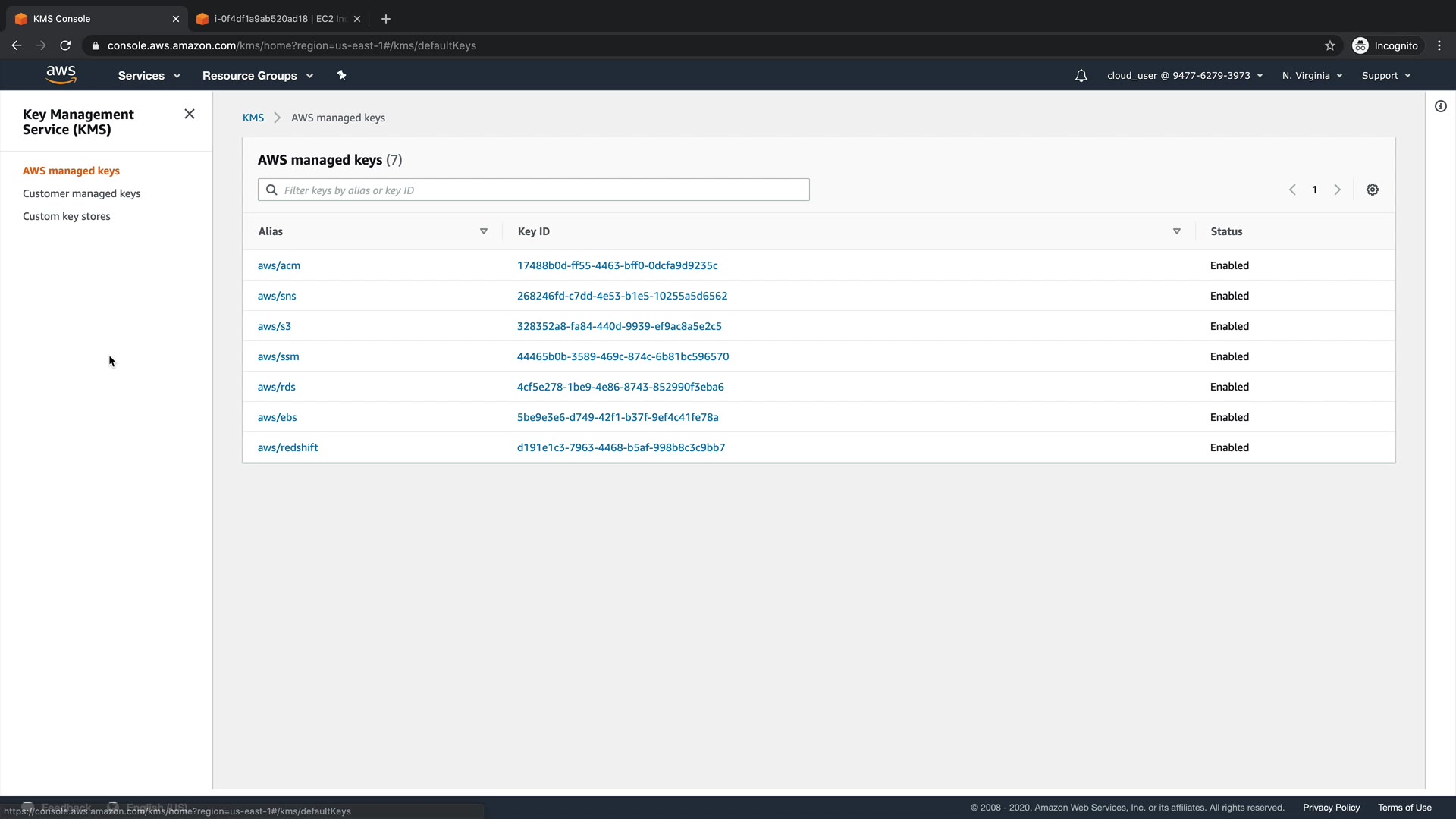Open table preferences gear icon
Screen dimensions: 1456x819
pos(1373,190)
